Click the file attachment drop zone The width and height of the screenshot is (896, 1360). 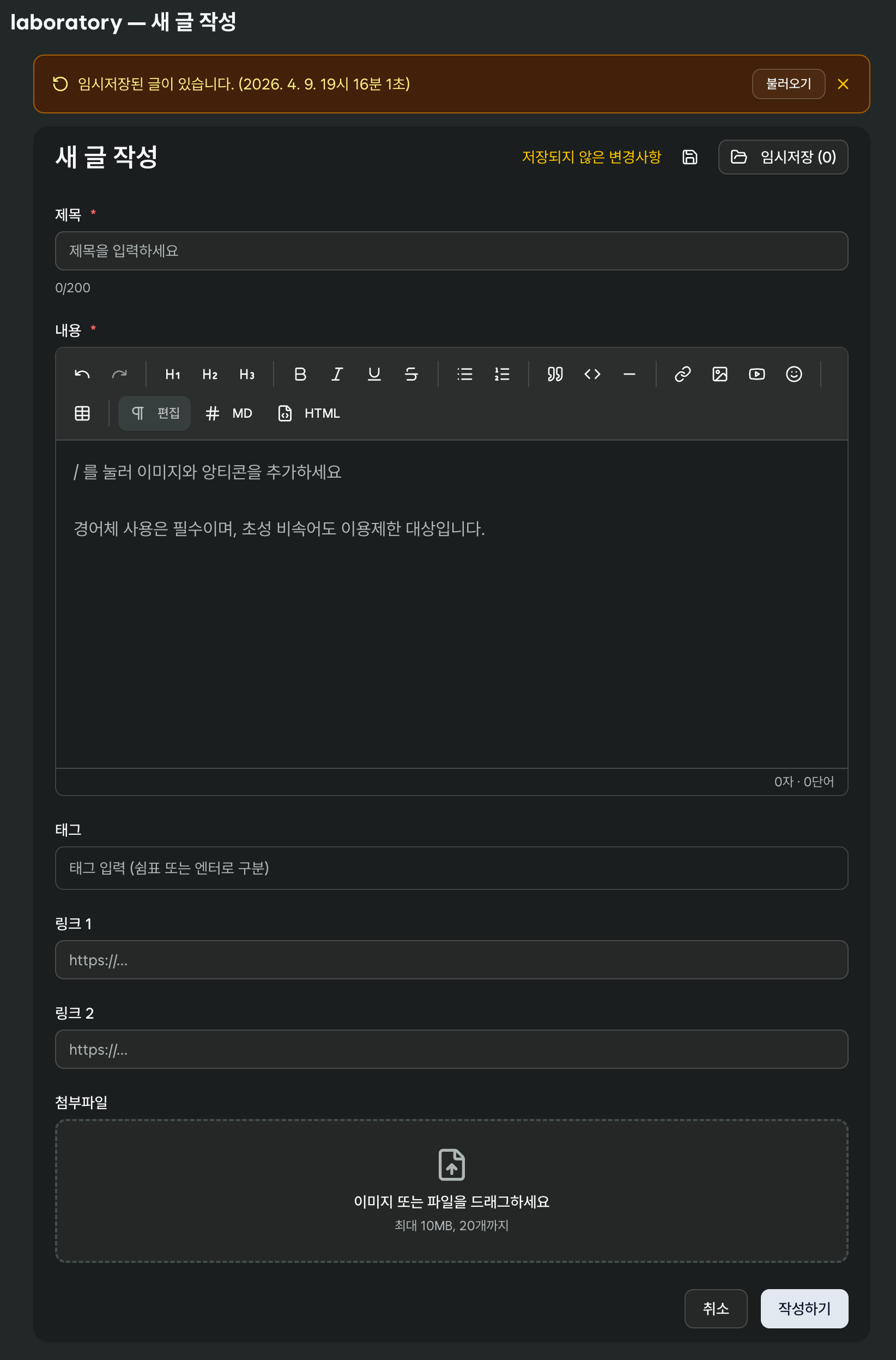[x=451, y=1190]
